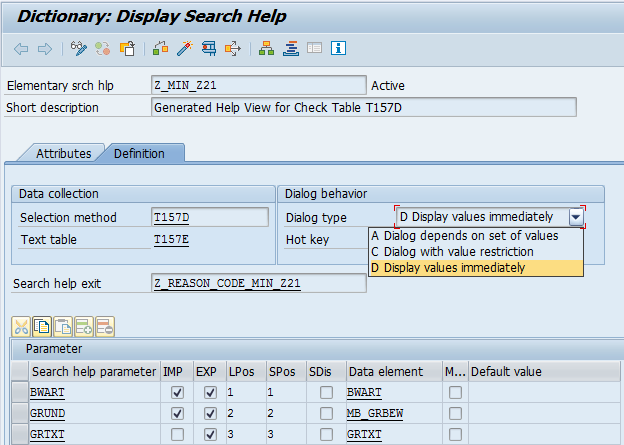Toggle EXP checkbox for GRUND
This screenshot has width=624, height=445.
pos(210,413)
